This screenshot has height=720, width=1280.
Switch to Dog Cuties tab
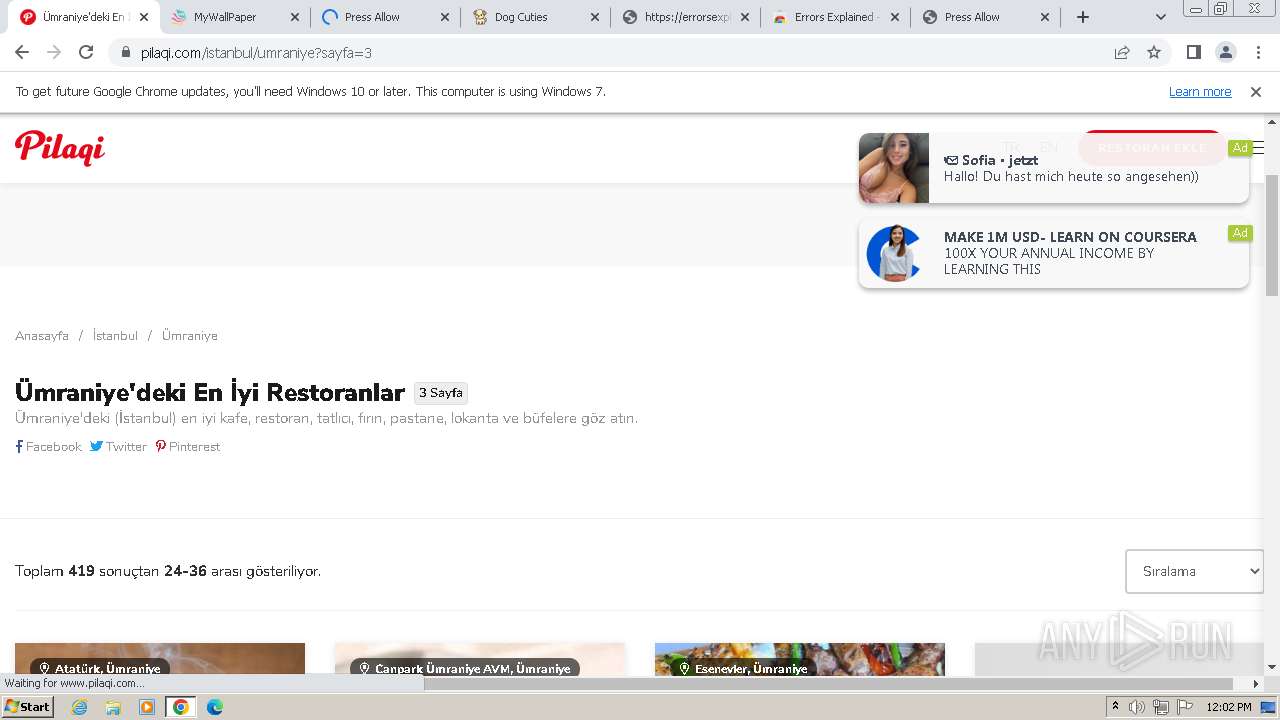click(535, 17)
